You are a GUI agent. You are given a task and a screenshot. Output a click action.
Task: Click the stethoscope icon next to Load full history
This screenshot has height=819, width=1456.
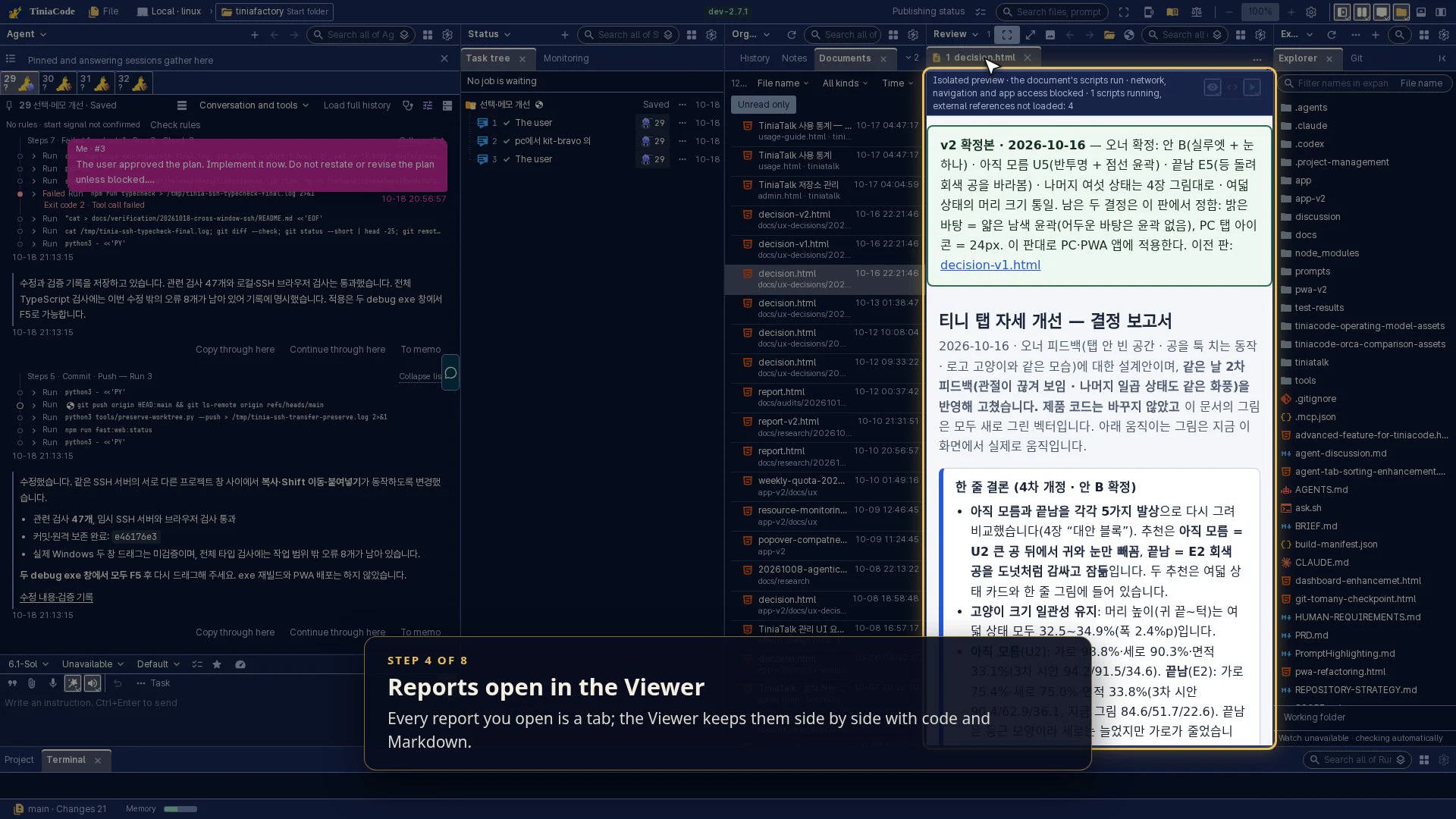click(408, 105)
